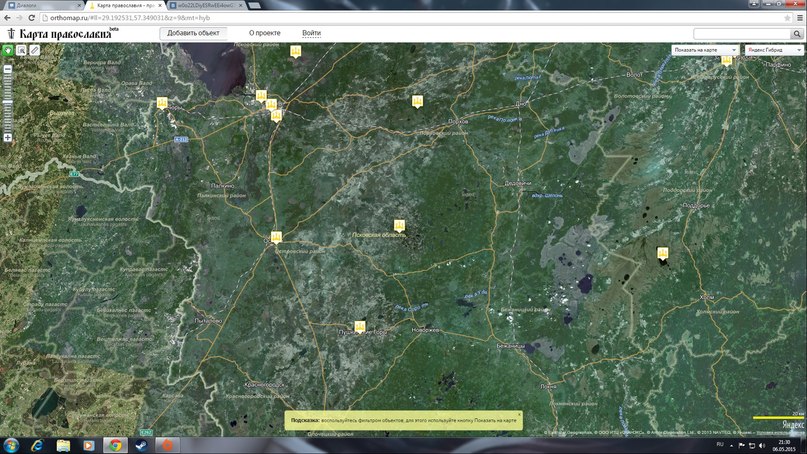This screenshot has width=807, height=454.
Task: Bookmark the page with the star icon
Action: coord(787,18)
